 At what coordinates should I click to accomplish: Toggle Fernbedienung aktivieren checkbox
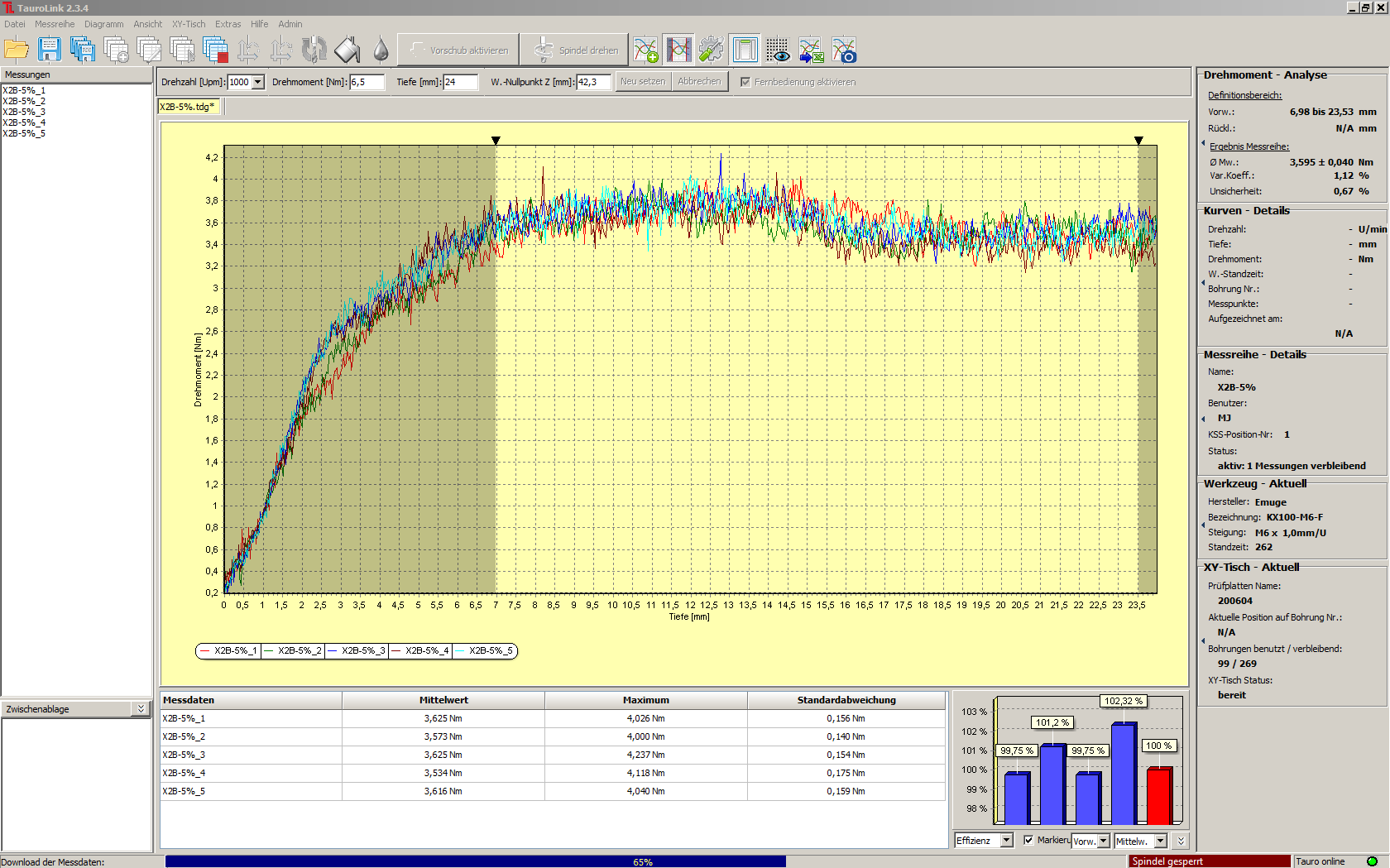[745, 82]
